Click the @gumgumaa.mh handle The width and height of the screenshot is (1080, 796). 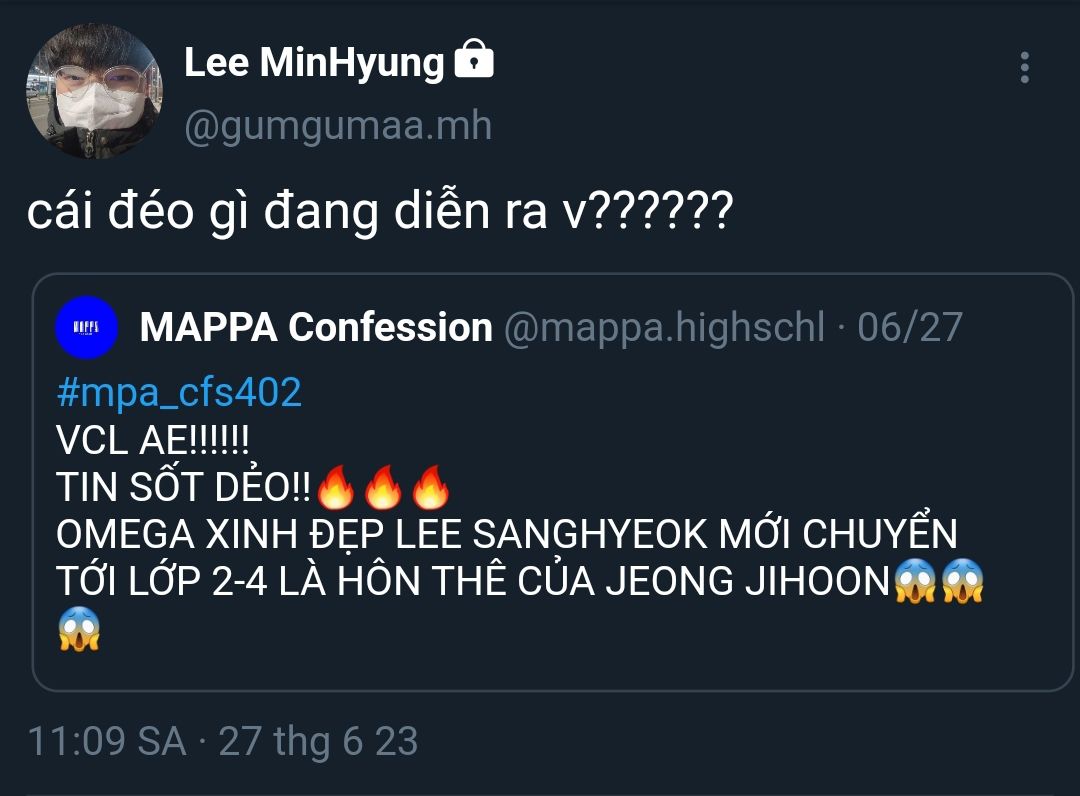click(x=338, y=127)
